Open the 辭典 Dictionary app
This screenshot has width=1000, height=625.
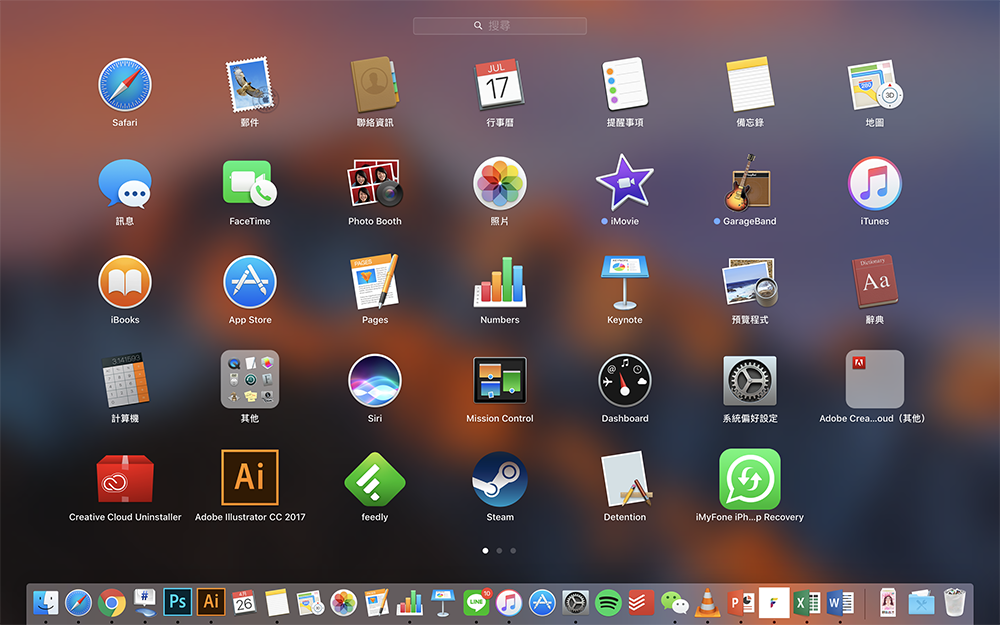(x=874, y=282)
